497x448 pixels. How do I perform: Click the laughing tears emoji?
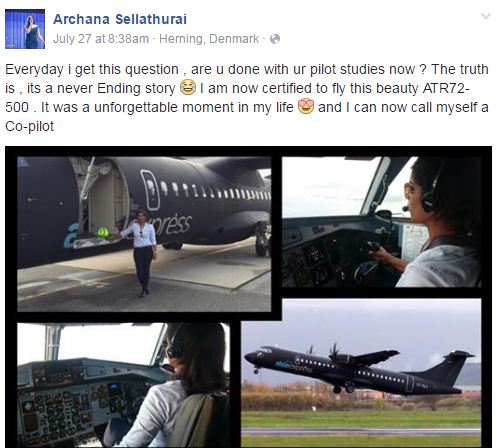(x=188, y=88)
